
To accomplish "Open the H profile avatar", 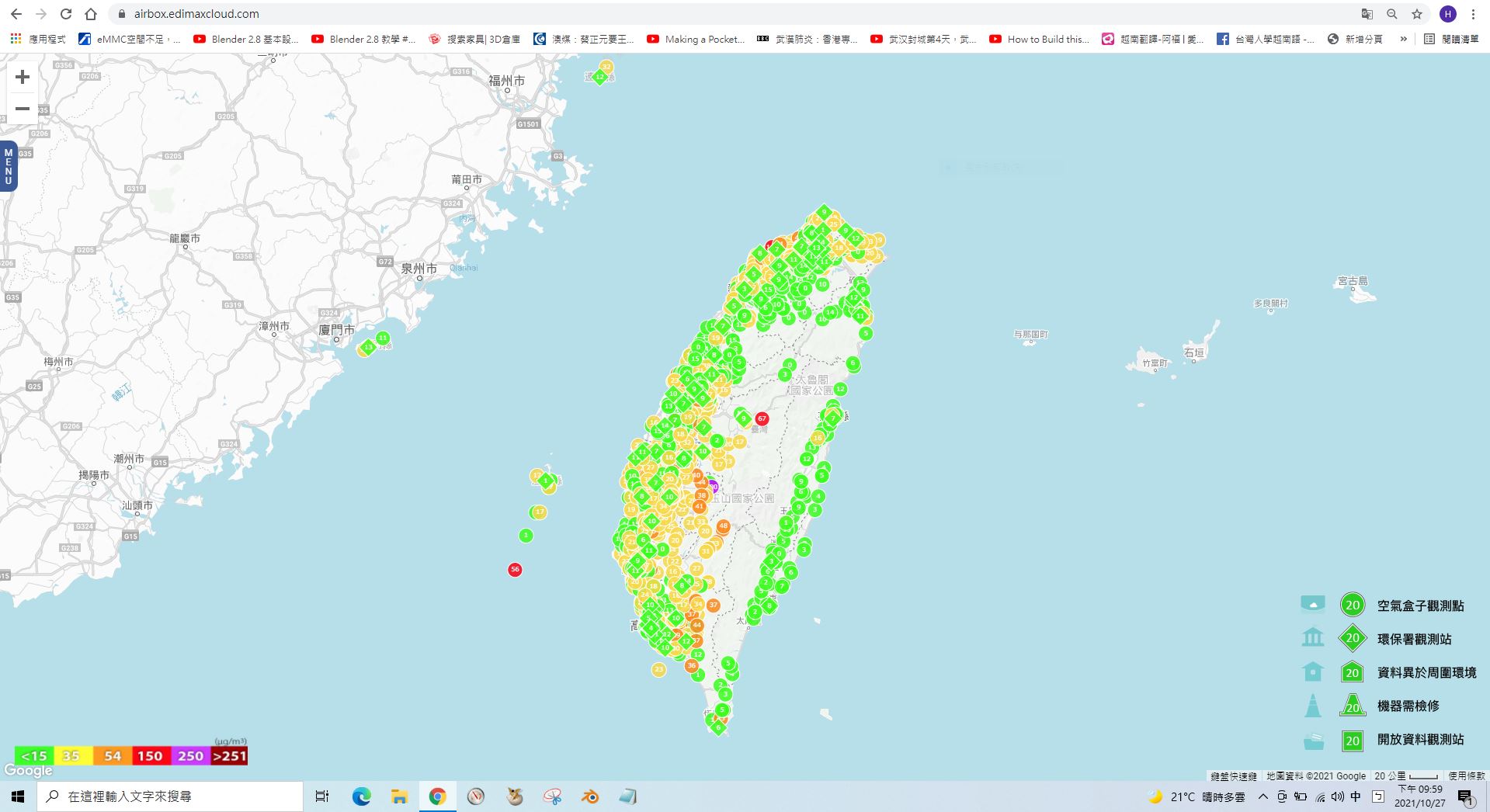I will coord(1447,14).
